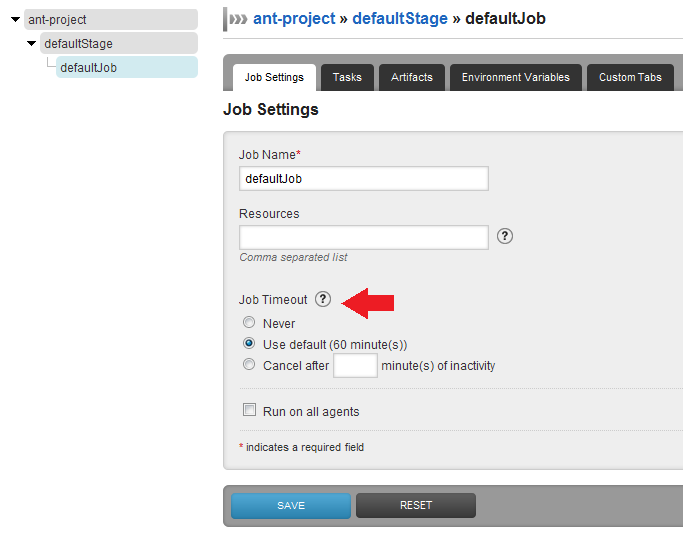This screenshot has height=537, width=683.
Task: Click the Resources input field
Action: click(363, 237)
